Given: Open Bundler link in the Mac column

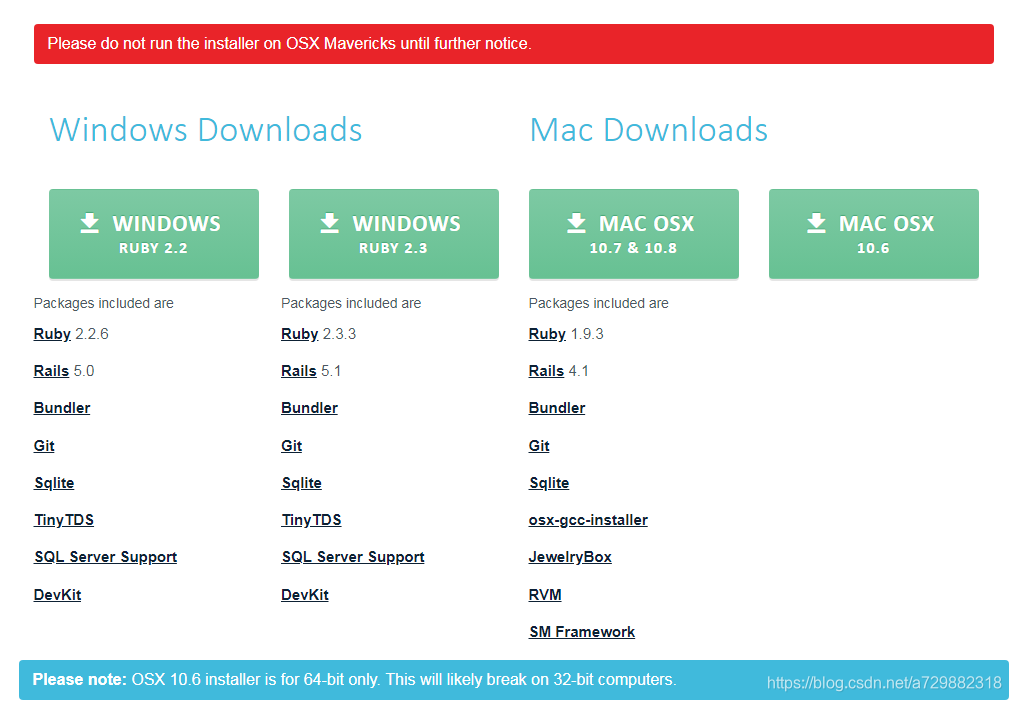Looking at the screenshot, I should pos(557,408).
